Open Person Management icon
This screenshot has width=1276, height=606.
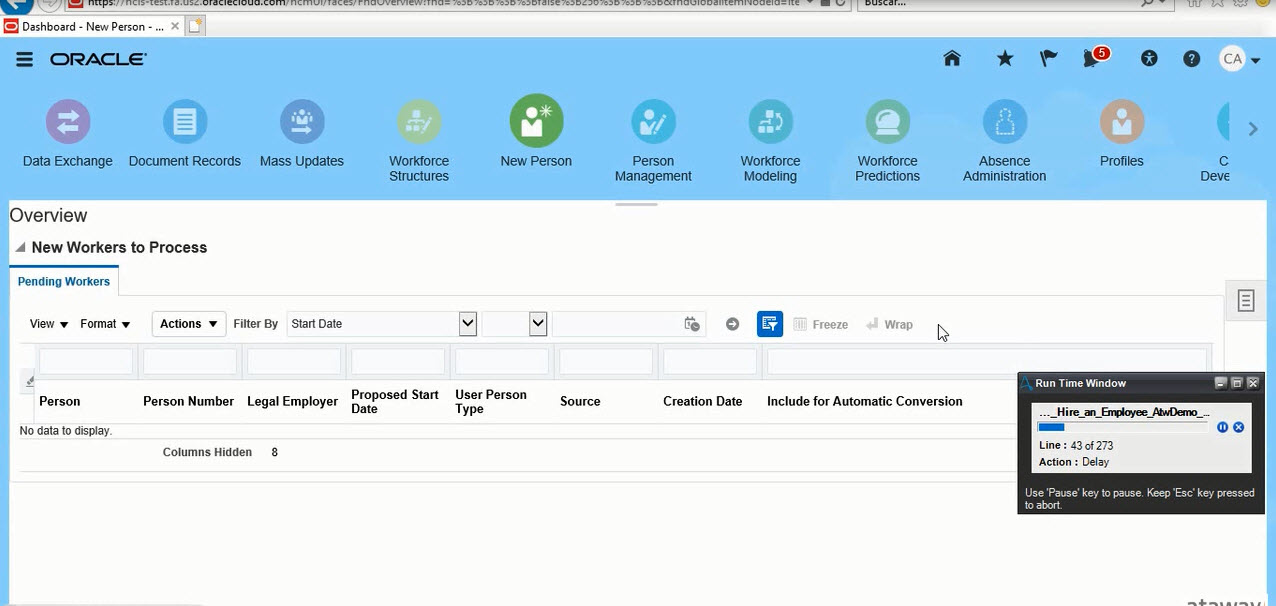[x=653, y=122]
